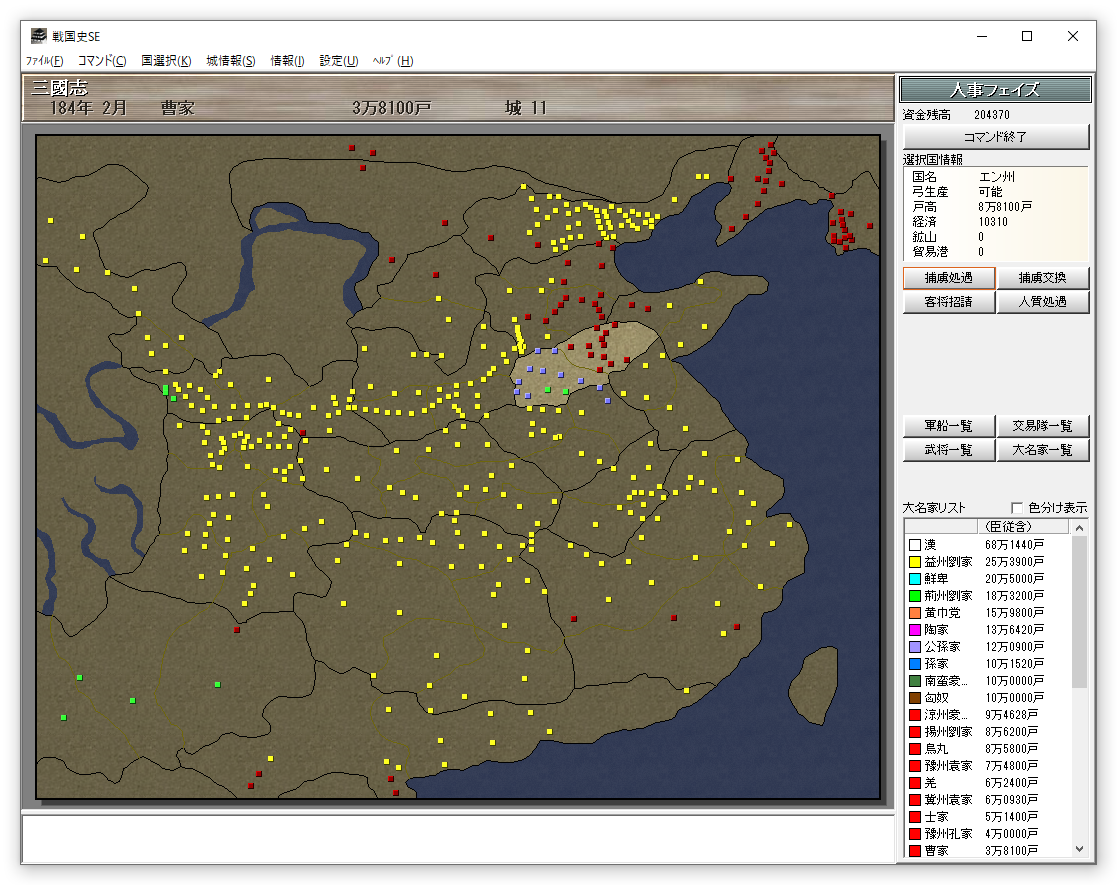Click the (臣従含) column header

click(x=1007, y=526)
